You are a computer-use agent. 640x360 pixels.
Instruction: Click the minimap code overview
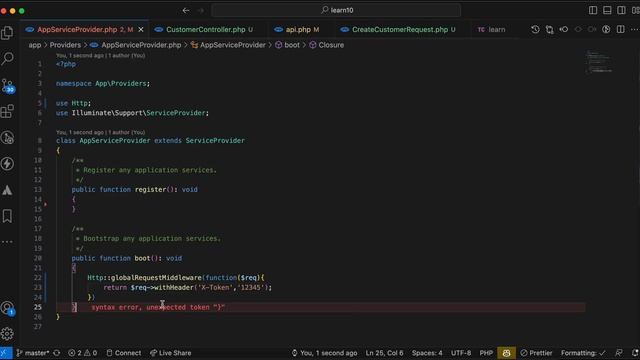click(x=599, y=62)
